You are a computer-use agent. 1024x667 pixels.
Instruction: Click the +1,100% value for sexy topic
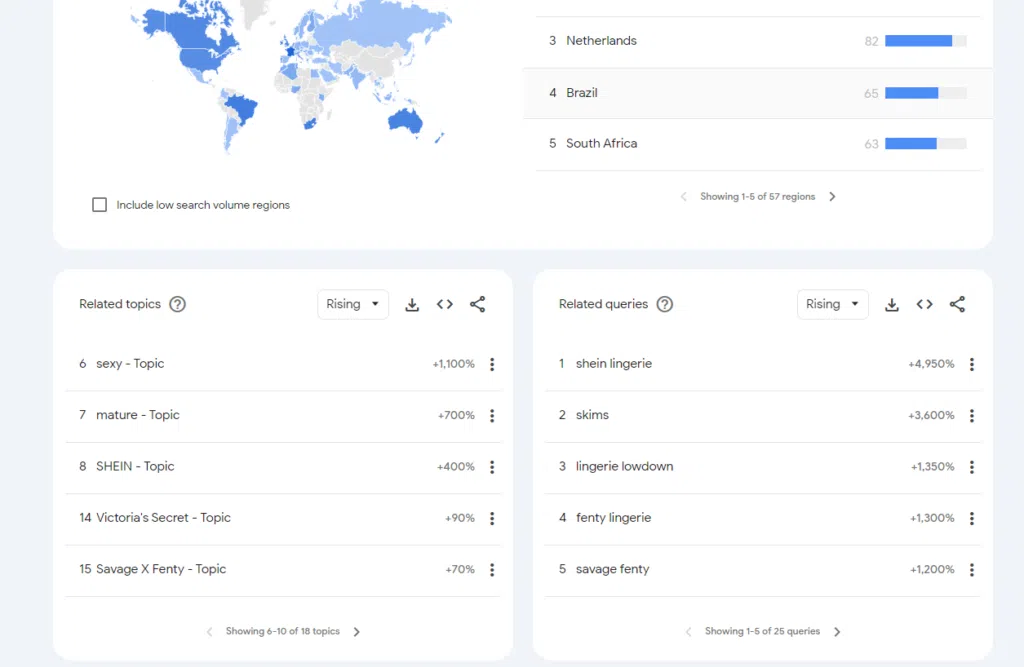[x=453, y=365]
